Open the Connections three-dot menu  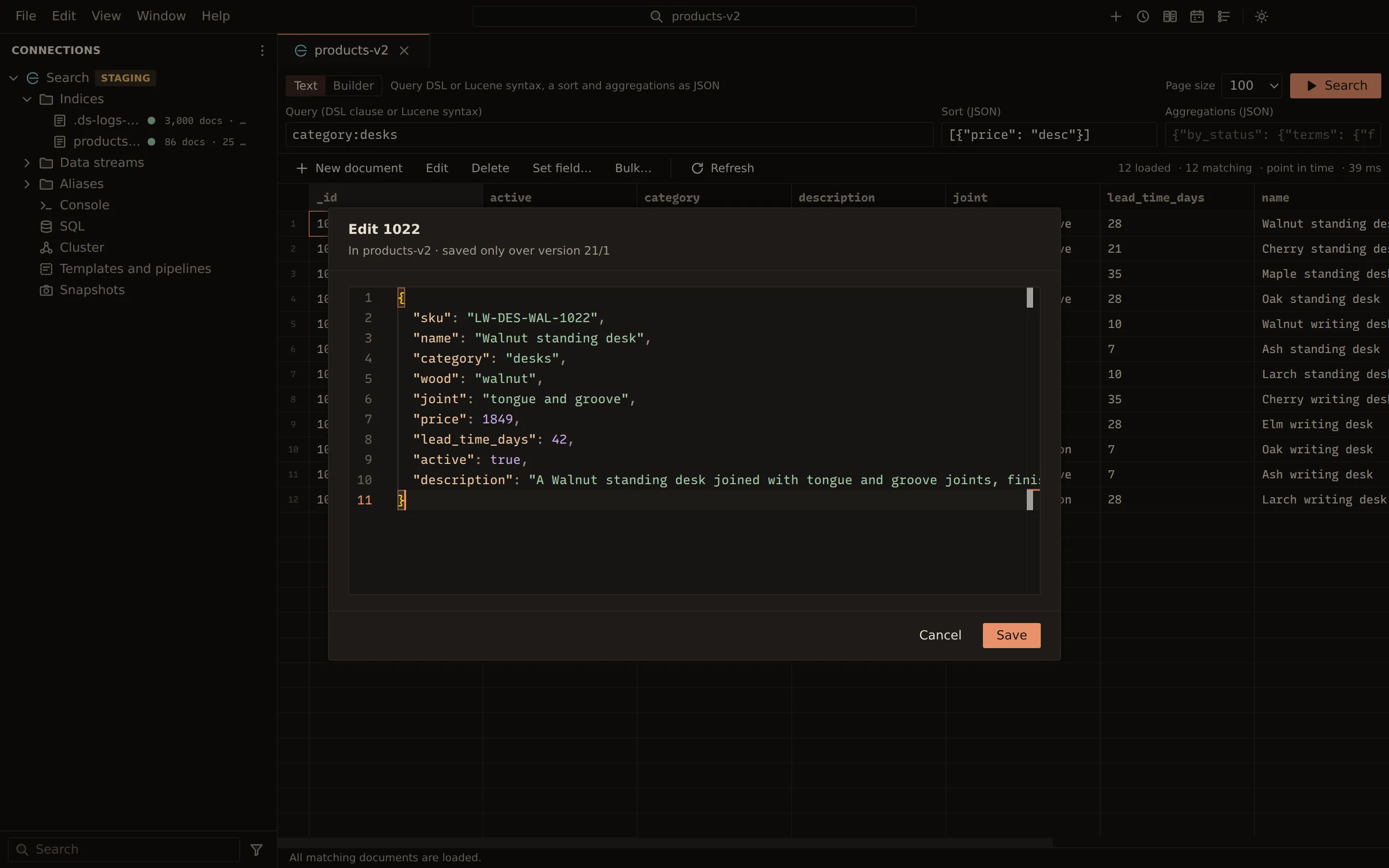[262, 51]
